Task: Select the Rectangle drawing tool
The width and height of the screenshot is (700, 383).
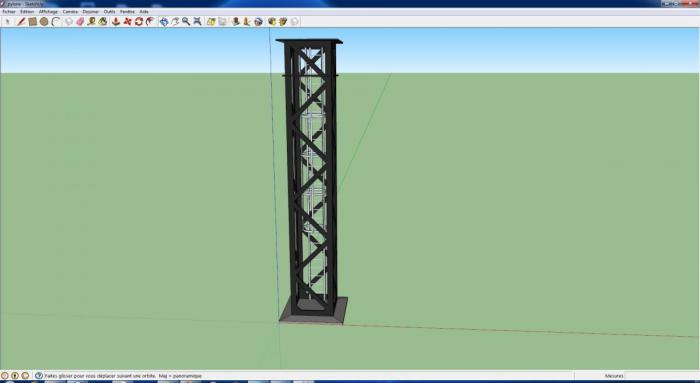Action: pyautogui.click(x=33, y=21)
